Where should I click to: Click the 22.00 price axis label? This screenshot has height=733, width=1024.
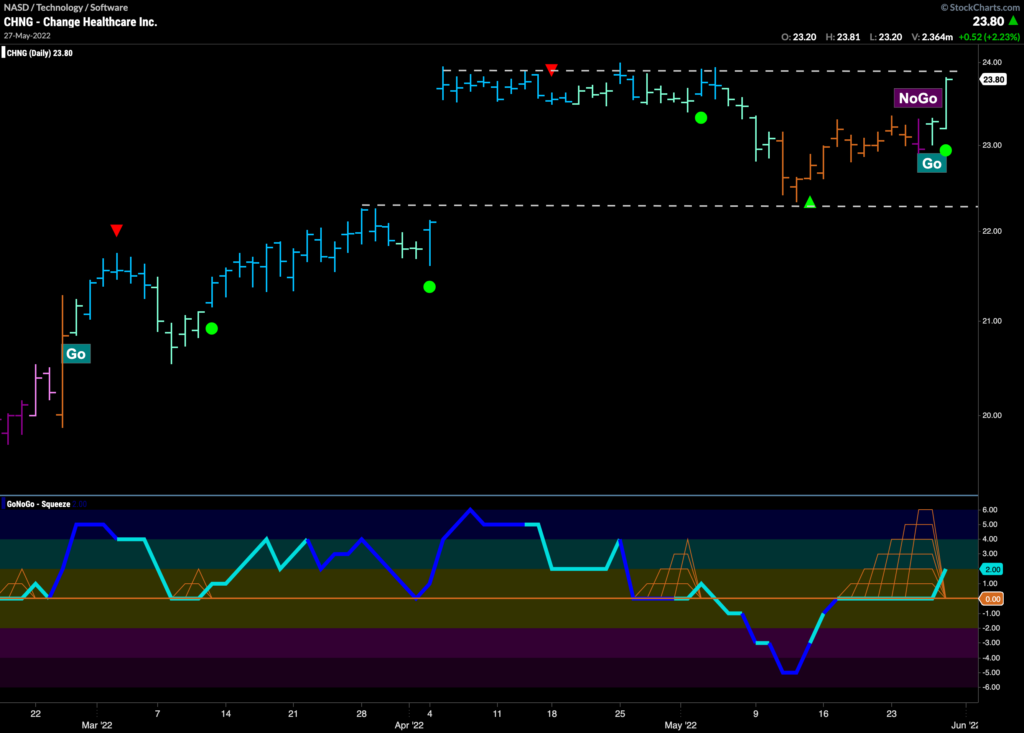point(991,231)
